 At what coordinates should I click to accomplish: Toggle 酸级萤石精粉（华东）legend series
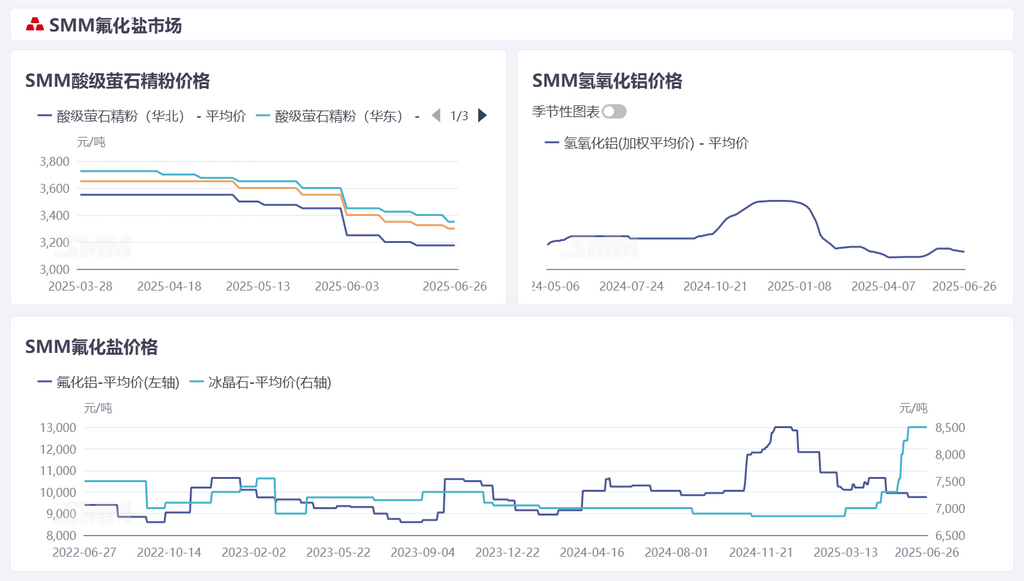338,116
